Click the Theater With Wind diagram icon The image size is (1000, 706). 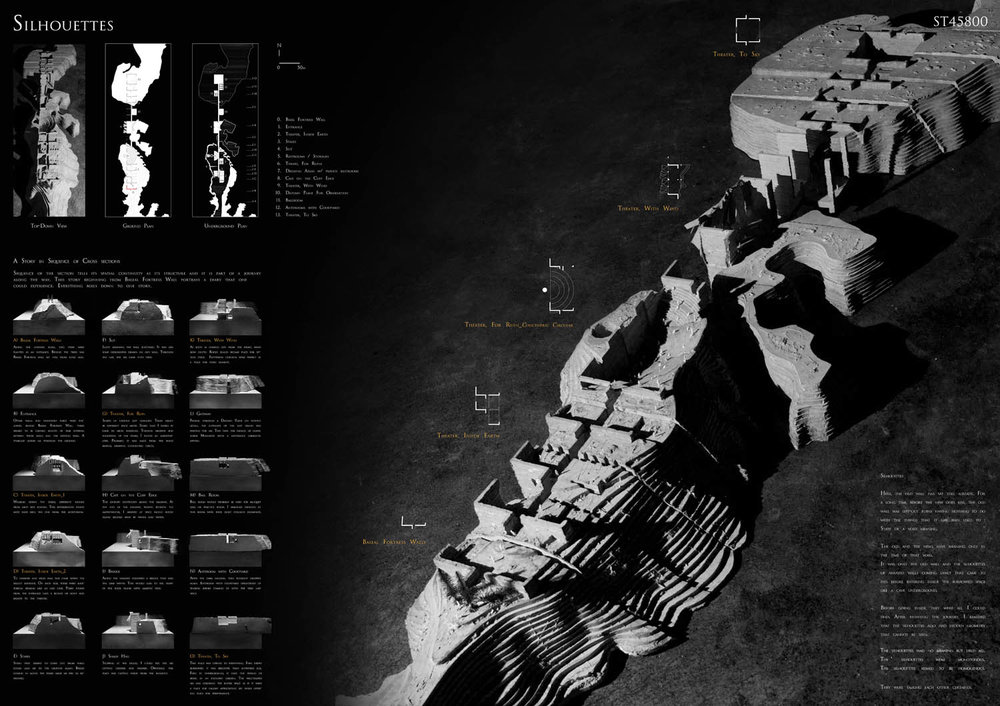coord(673,179)
